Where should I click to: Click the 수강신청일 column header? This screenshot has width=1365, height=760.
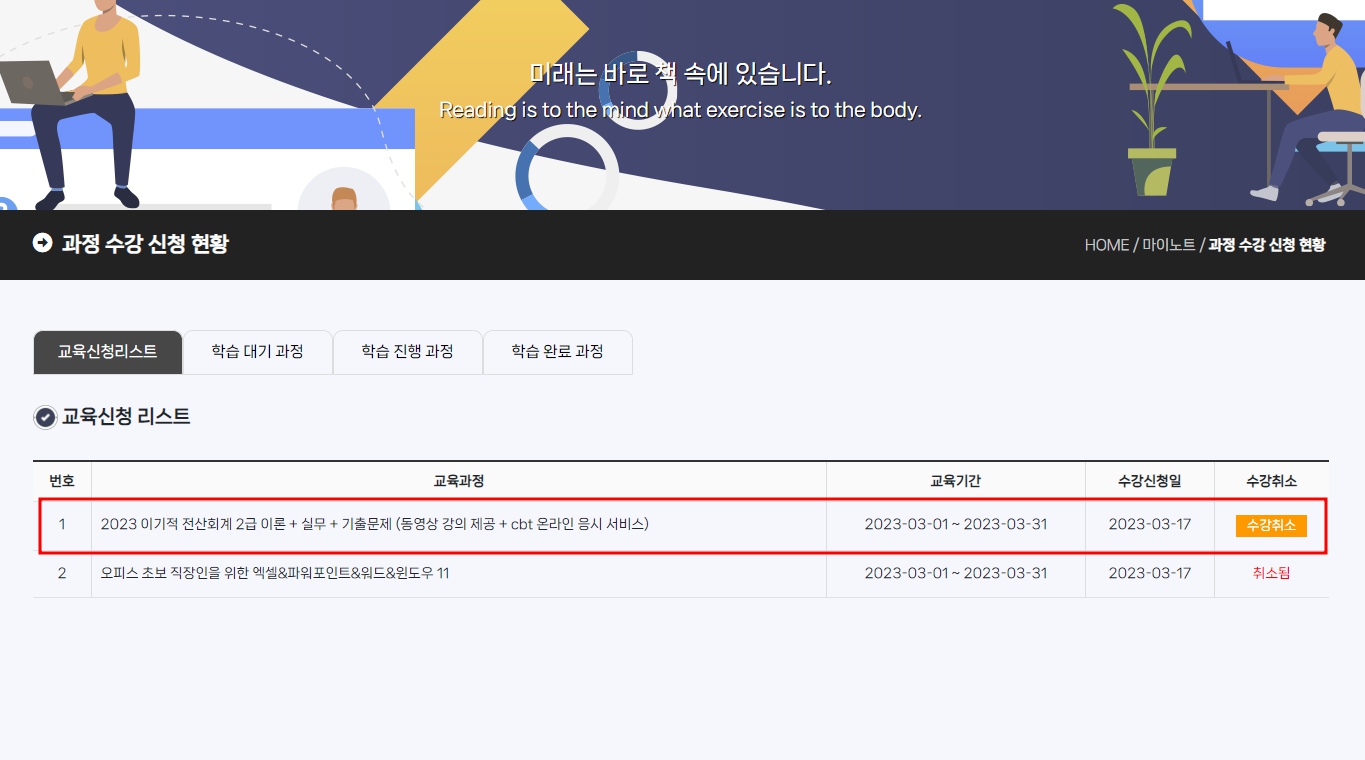point(1149,481)
